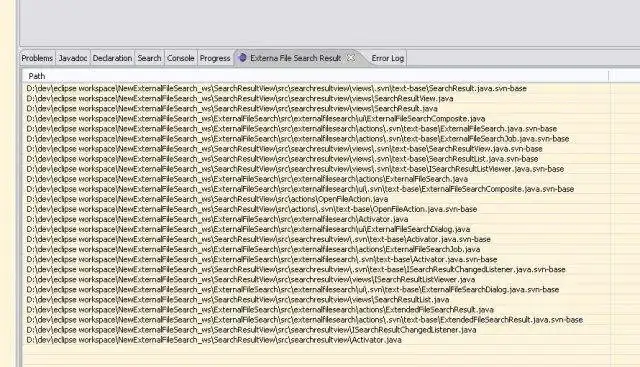Select searchresultview\.svn\text-base\Activator.java.svn-base row
This screenshot has width=640, height=367.
pos(315,239)
